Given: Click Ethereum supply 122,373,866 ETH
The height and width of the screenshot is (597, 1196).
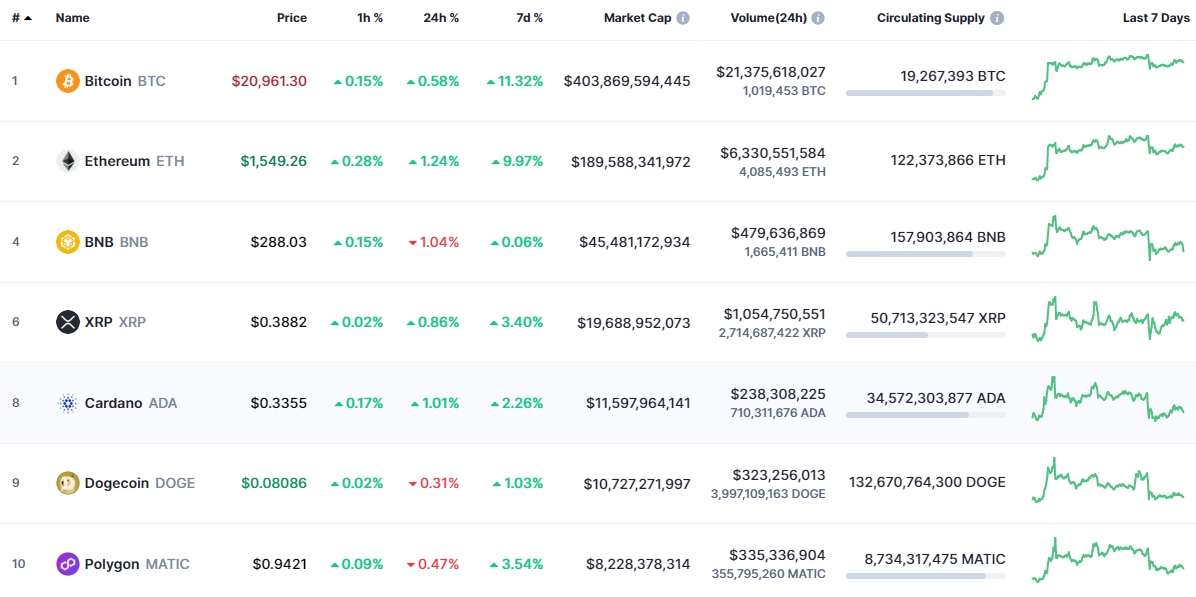Looking at the screenshot, I should [948, 160].
